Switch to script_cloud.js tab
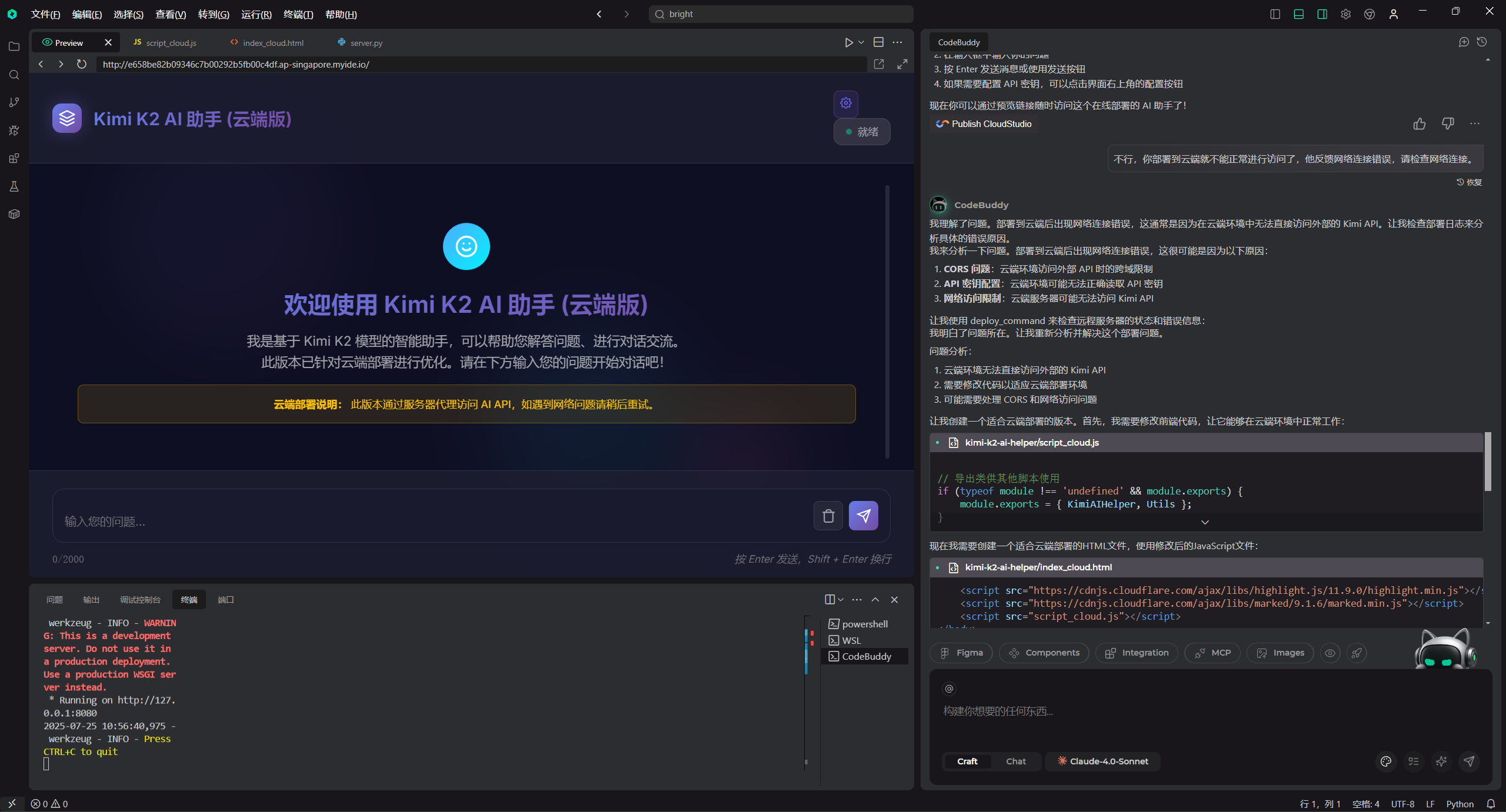1506x812 pixels. [x=171, y=43]
